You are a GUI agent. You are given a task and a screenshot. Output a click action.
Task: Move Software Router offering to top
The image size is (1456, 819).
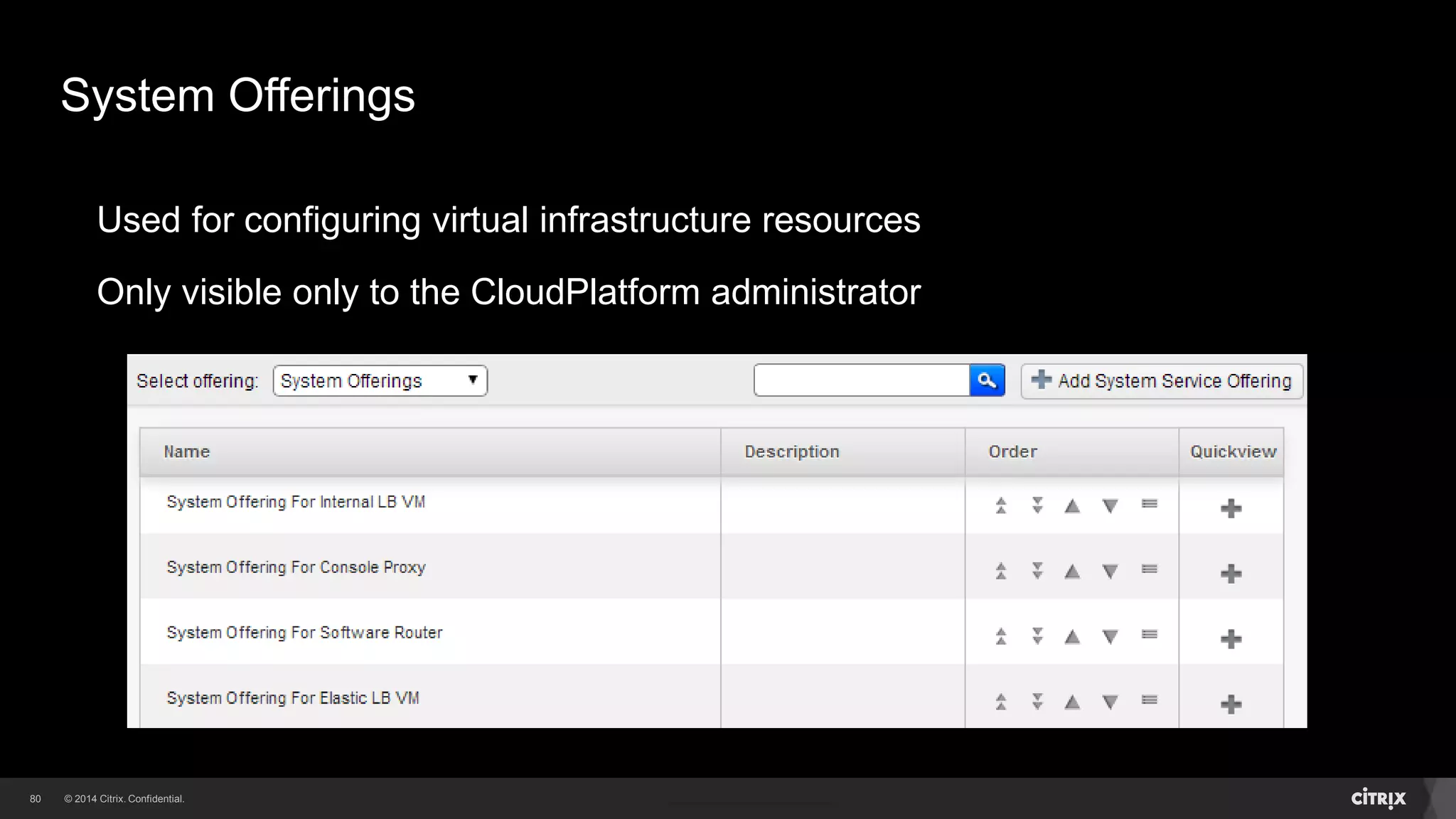click(x=1001, y=636)
